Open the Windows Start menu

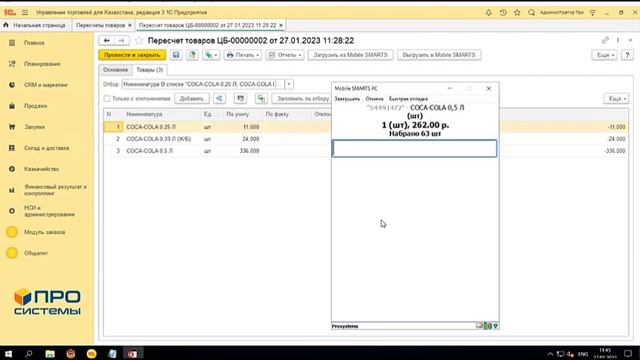[x=8, y=353]
